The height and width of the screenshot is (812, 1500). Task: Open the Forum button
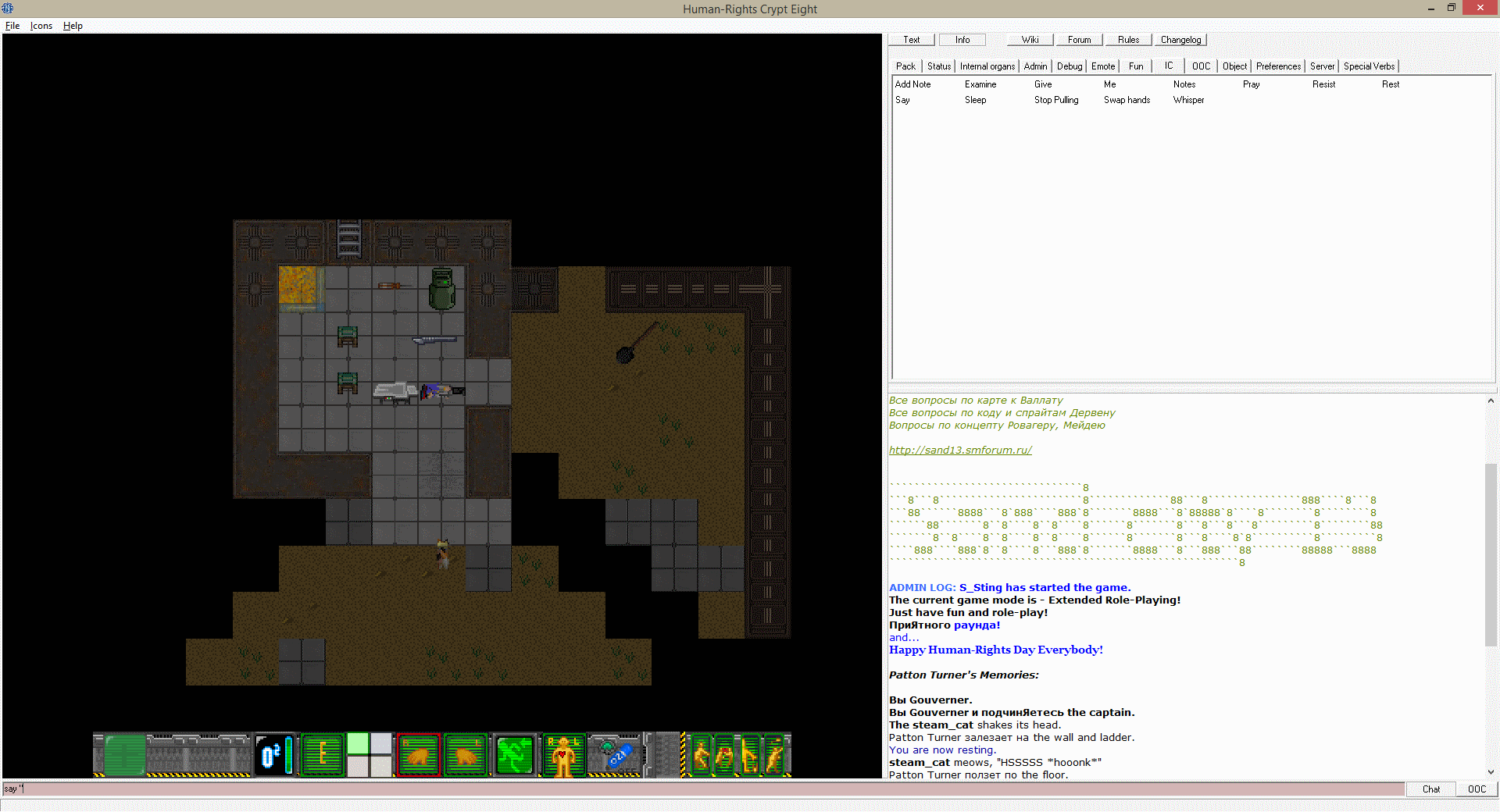pos(1080,40)
